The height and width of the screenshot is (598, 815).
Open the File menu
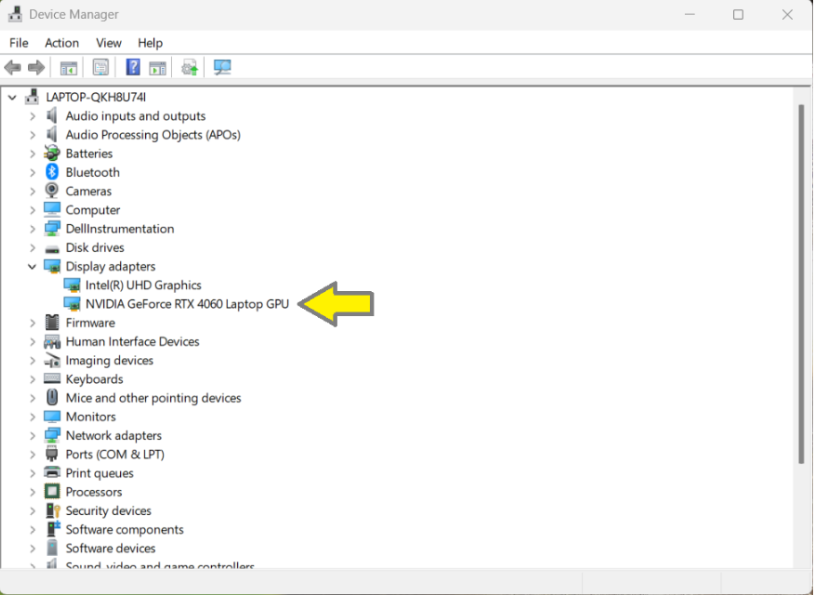pos(19,43)
